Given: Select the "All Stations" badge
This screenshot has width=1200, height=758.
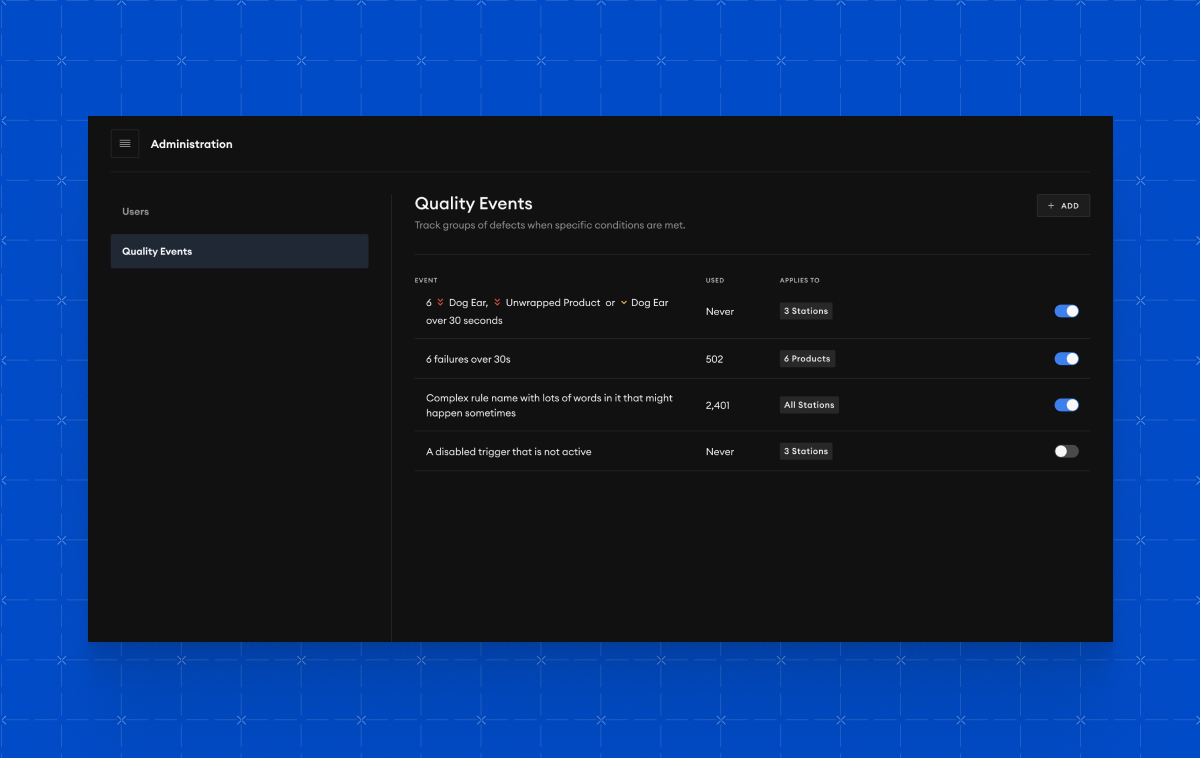Looking at the screenshot, I should [809, 404].
